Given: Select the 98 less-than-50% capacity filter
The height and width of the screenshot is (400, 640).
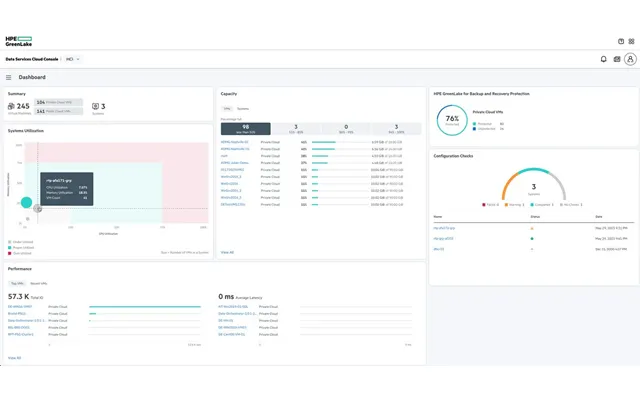Looking at the screenshot, I should (246, 129).
